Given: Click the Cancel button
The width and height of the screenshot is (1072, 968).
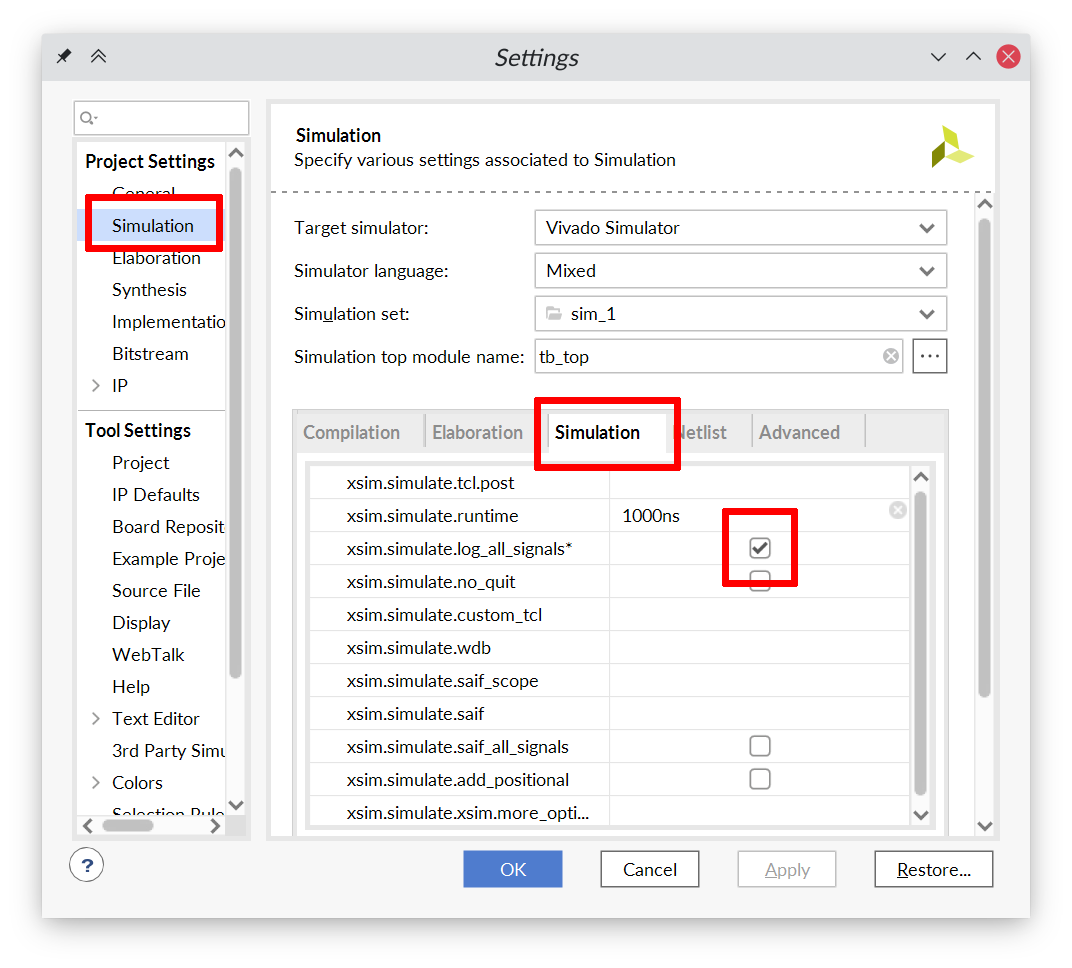Looking at the screenshot, I should point(649,870).
